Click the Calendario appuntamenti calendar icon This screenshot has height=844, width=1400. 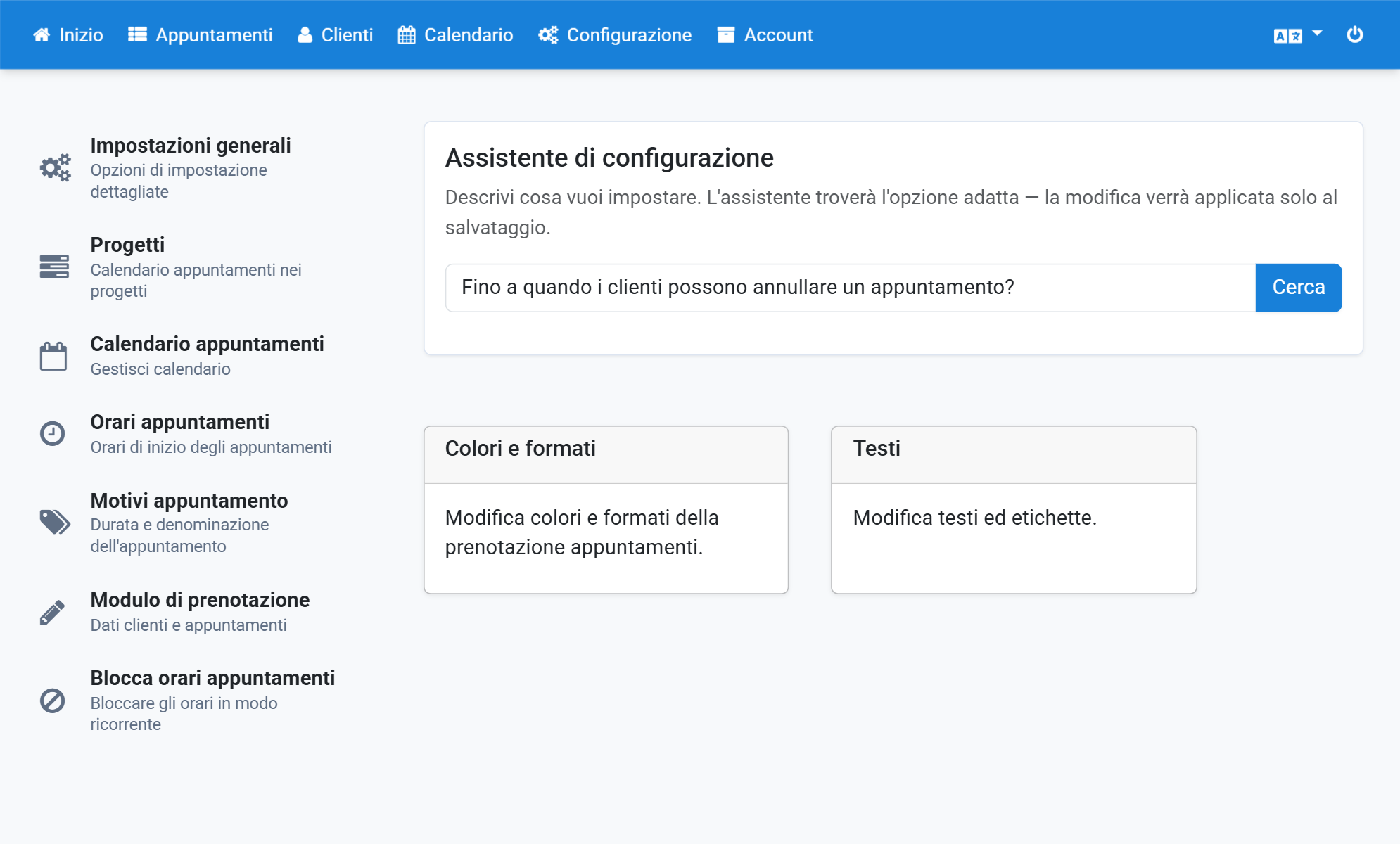pyautogui.click(x=53, y=356)
